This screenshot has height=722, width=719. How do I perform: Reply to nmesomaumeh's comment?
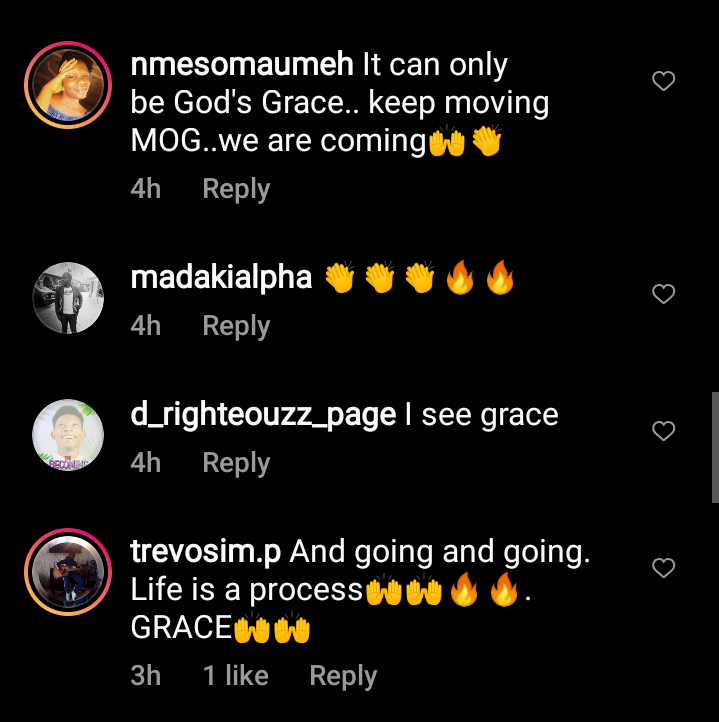click(236, 189)
